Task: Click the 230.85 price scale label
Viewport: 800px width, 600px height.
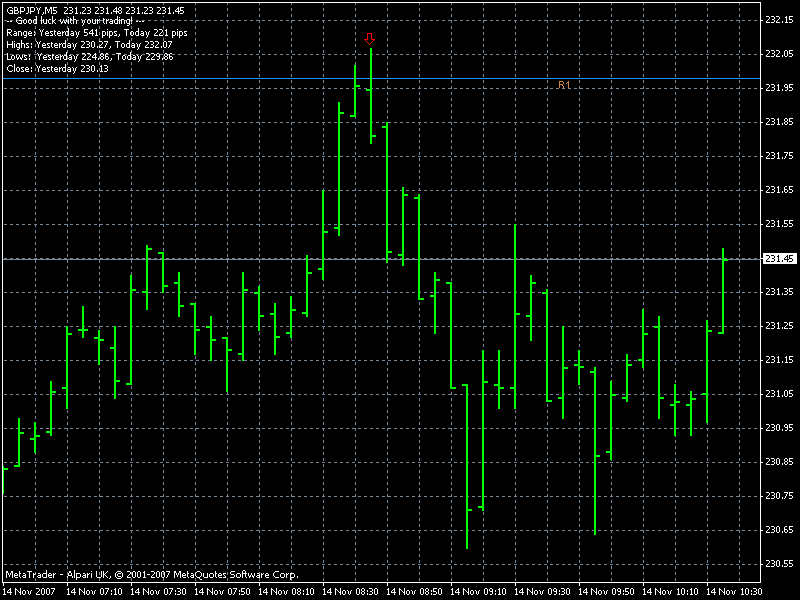Action: (780, 462)
